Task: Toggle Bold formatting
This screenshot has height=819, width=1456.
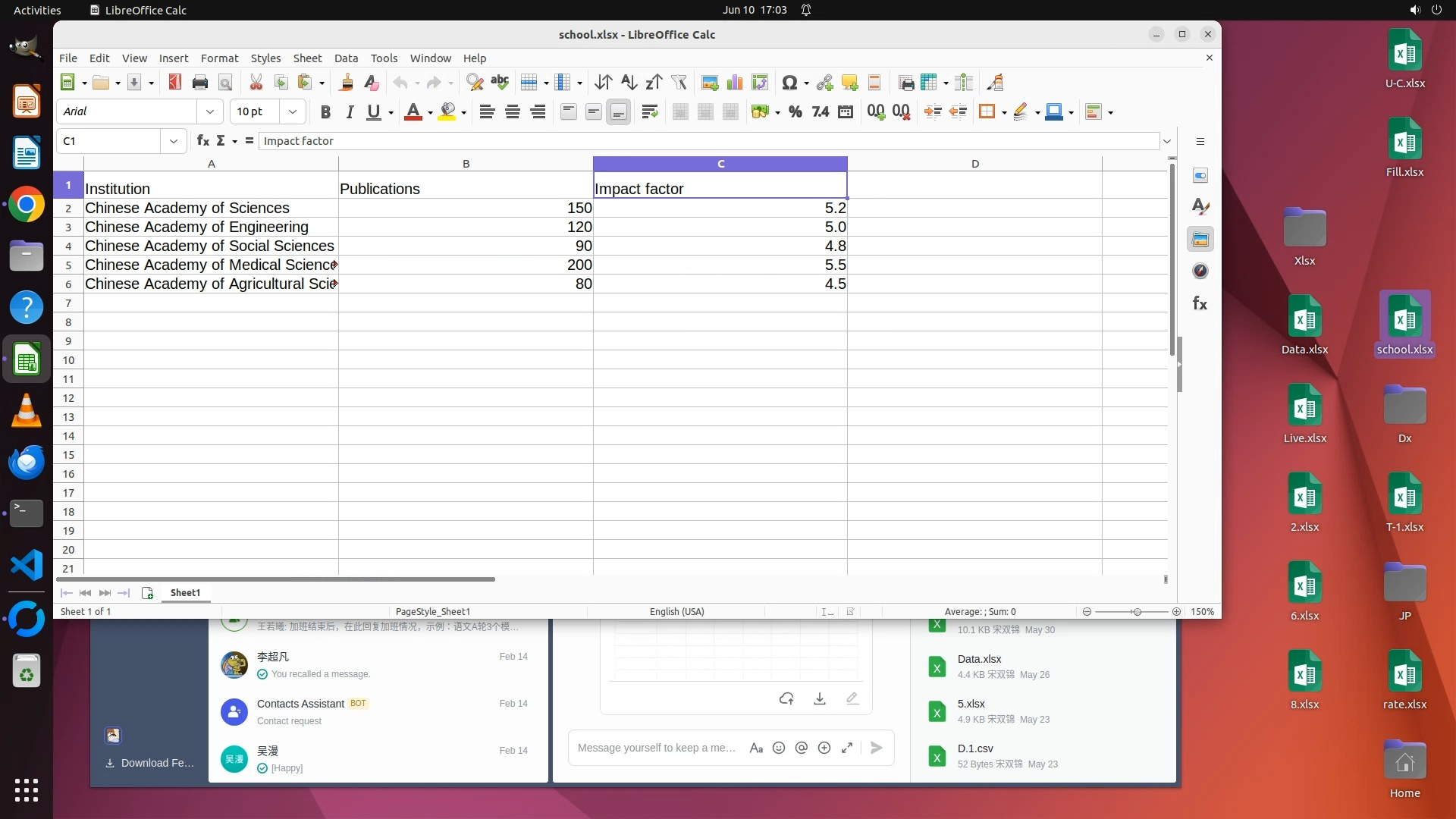Action: tap(325, 112)
